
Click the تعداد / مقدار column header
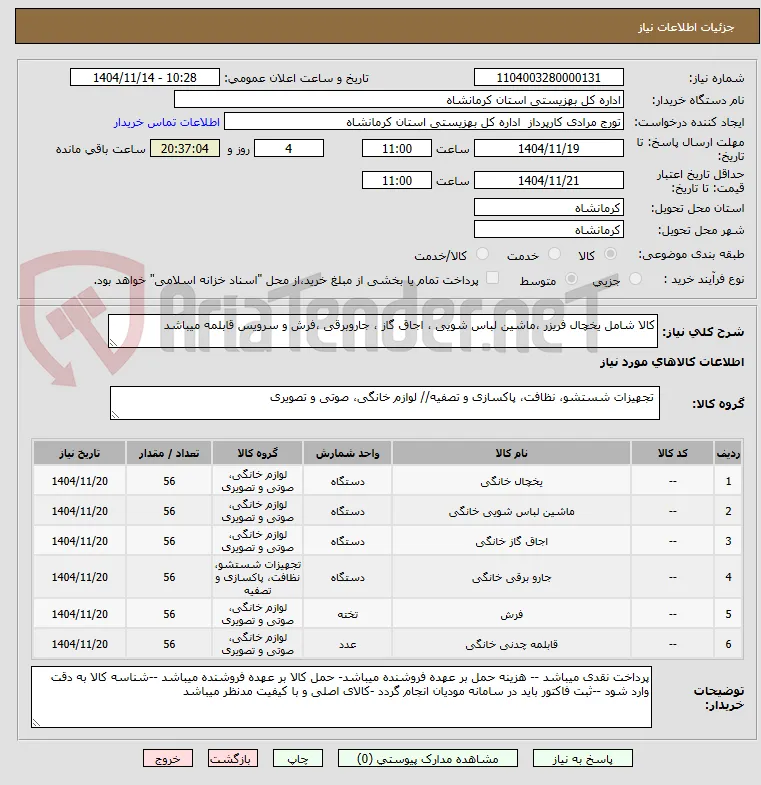[169, 453]
